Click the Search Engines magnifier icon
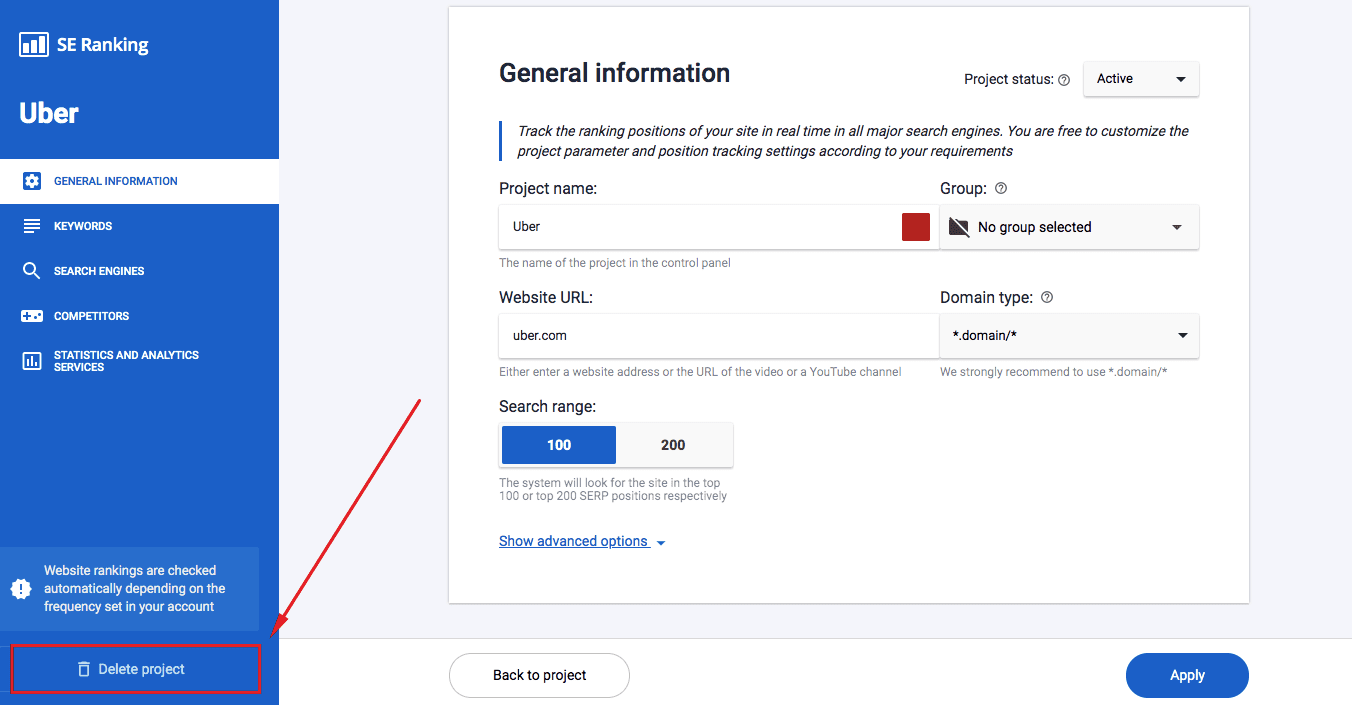Screen dimensions: 1352x705 coord(32,271)
